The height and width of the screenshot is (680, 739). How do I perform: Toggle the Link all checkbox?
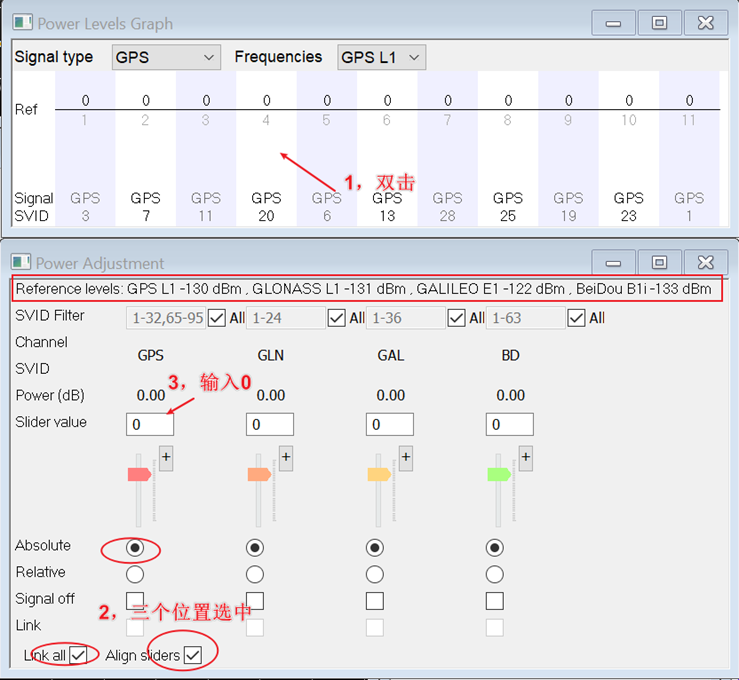click(78, 655)
